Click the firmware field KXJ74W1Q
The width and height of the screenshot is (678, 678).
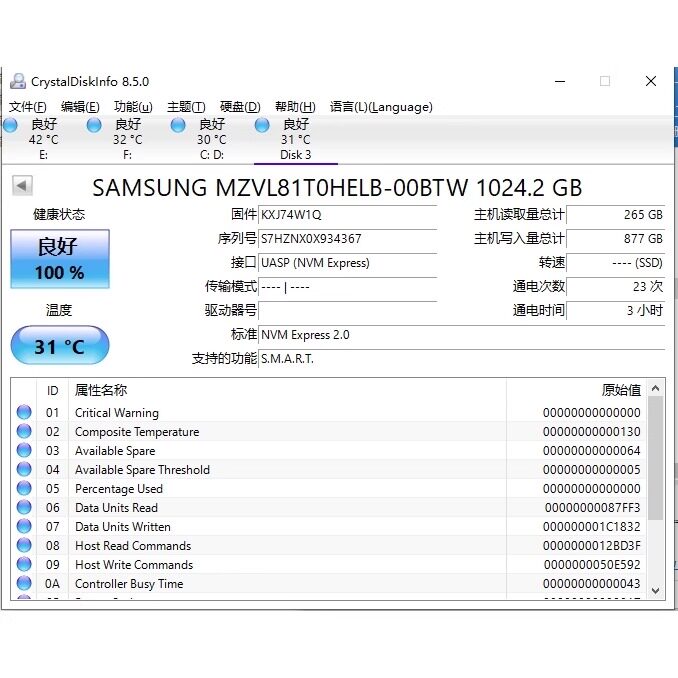[x=348, y=215]
